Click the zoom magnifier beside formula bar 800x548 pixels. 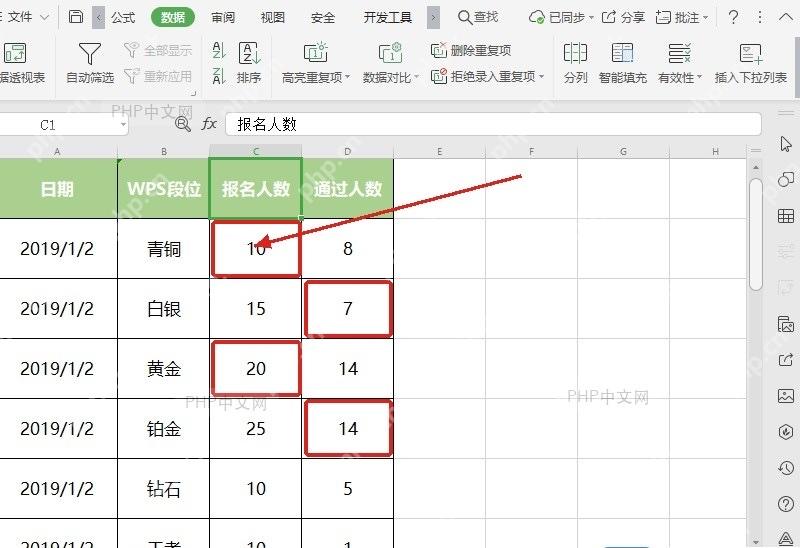click(183, 123)
